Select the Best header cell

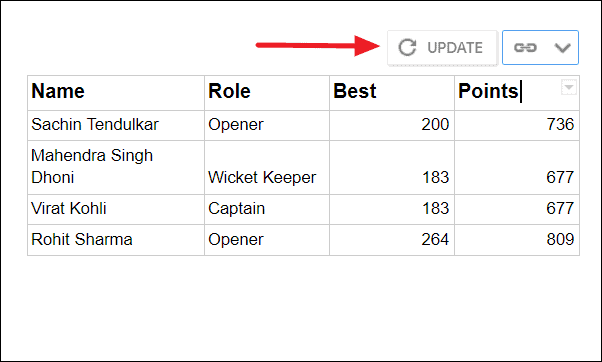(x=392, y=93)
